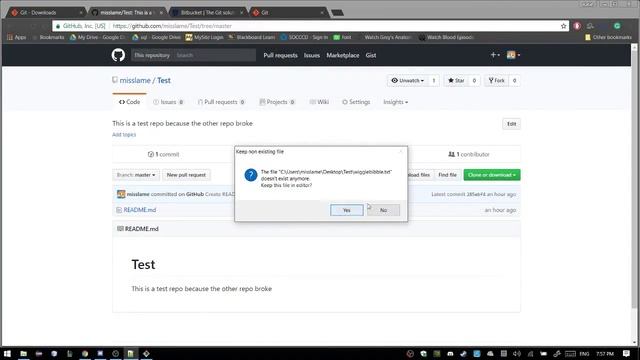Image resolution: width=640 pixels, height=360 pixels.
Task: Click the Add topics link
Action: (x=124, y=135)
